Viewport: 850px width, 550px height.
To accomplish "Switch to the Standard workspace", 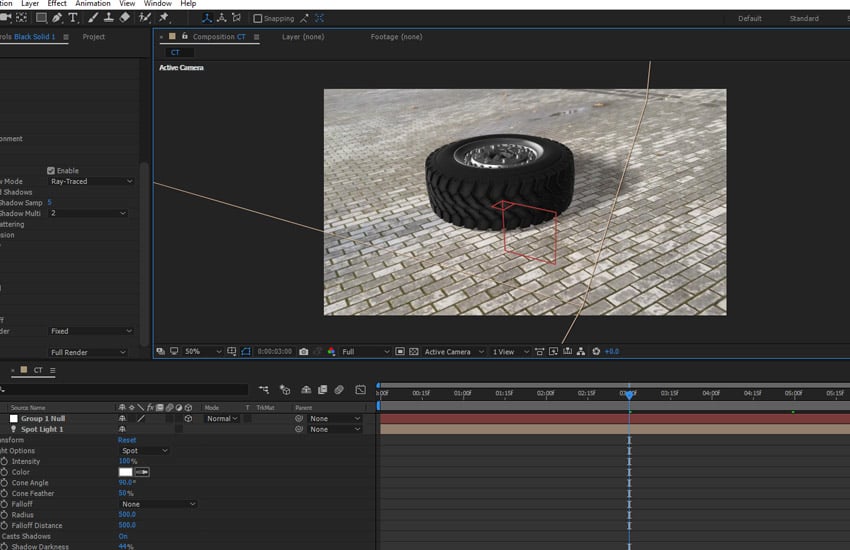I will tap(804, 18).
